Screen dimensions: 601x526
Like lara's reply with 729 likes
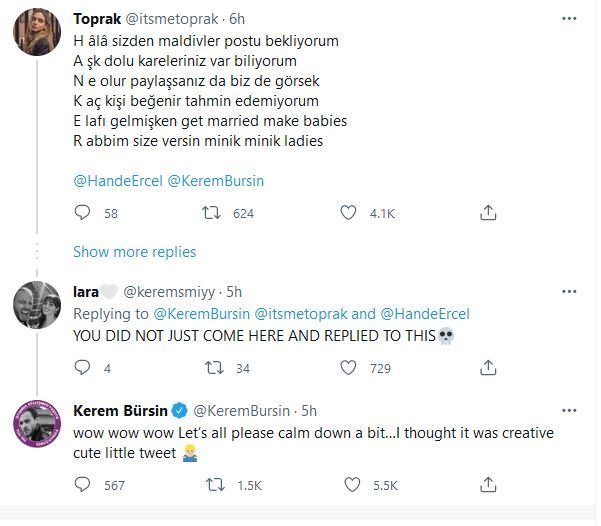[348, 369]
